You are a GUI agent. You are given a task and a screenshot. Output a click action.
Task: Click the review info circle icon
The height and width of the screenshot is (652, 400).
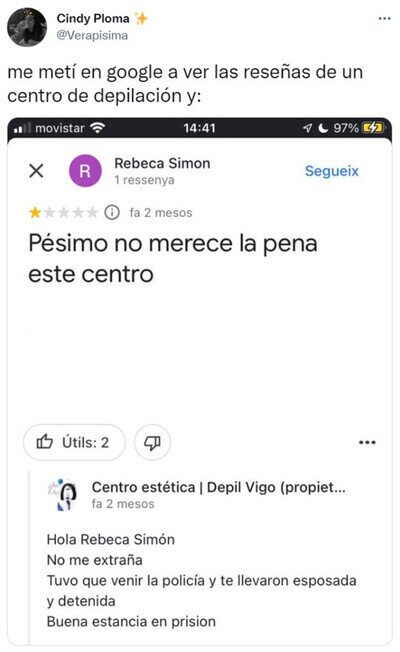pos(112,212)
